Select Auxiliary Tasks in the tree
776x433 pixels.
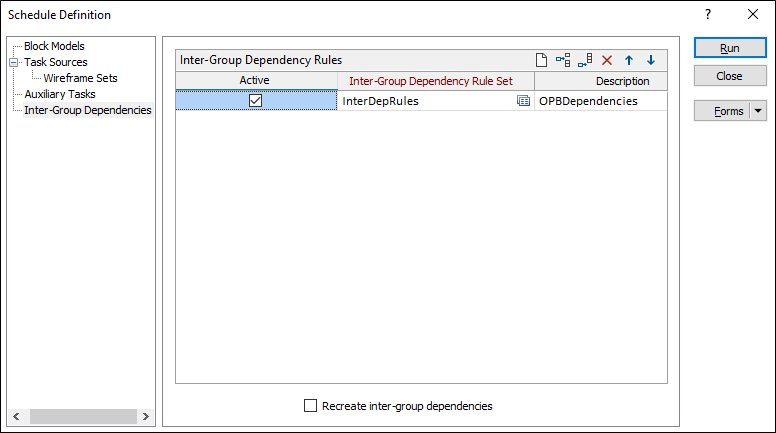(x=60, y=94)
